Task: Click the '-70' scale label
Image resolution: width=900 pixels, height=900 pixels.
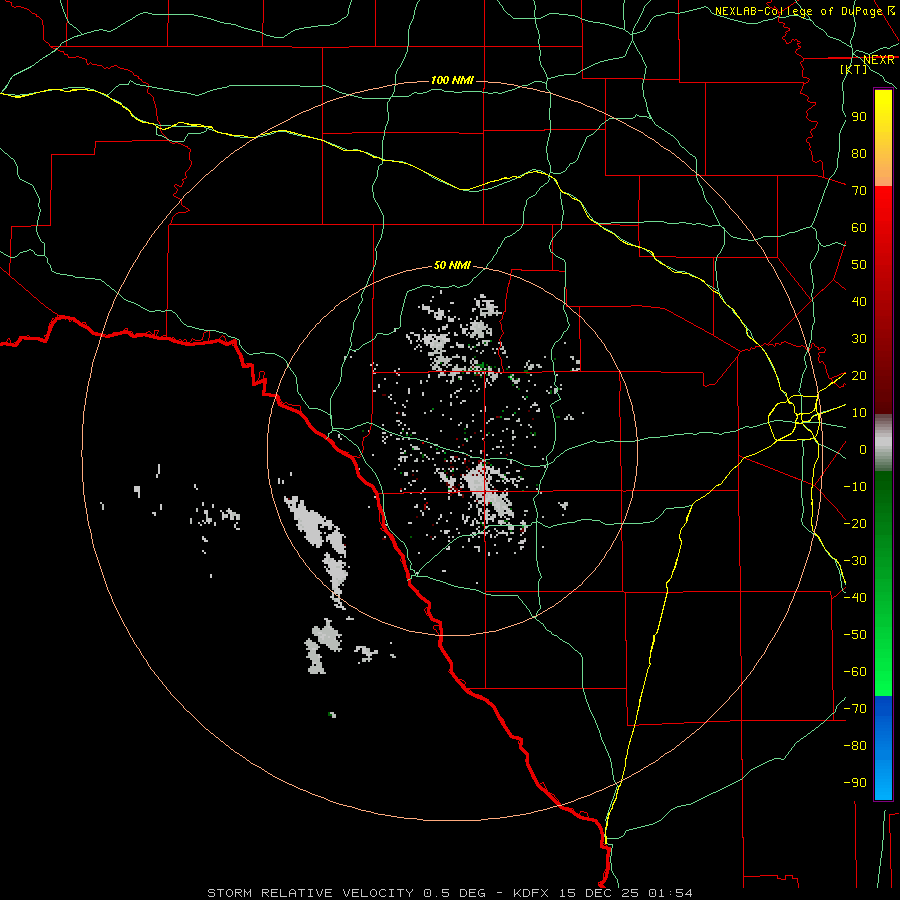Action: click(855, 709)
